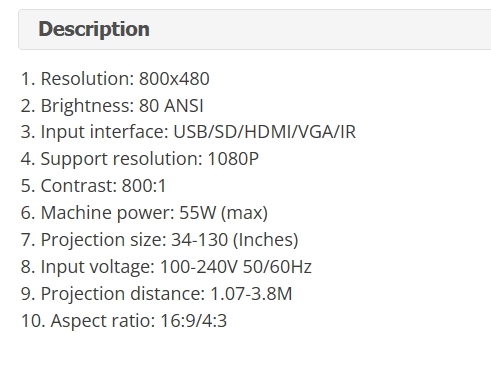Click the Projection size label
This screenshot has height=376, width=491.
pos(104,240)
